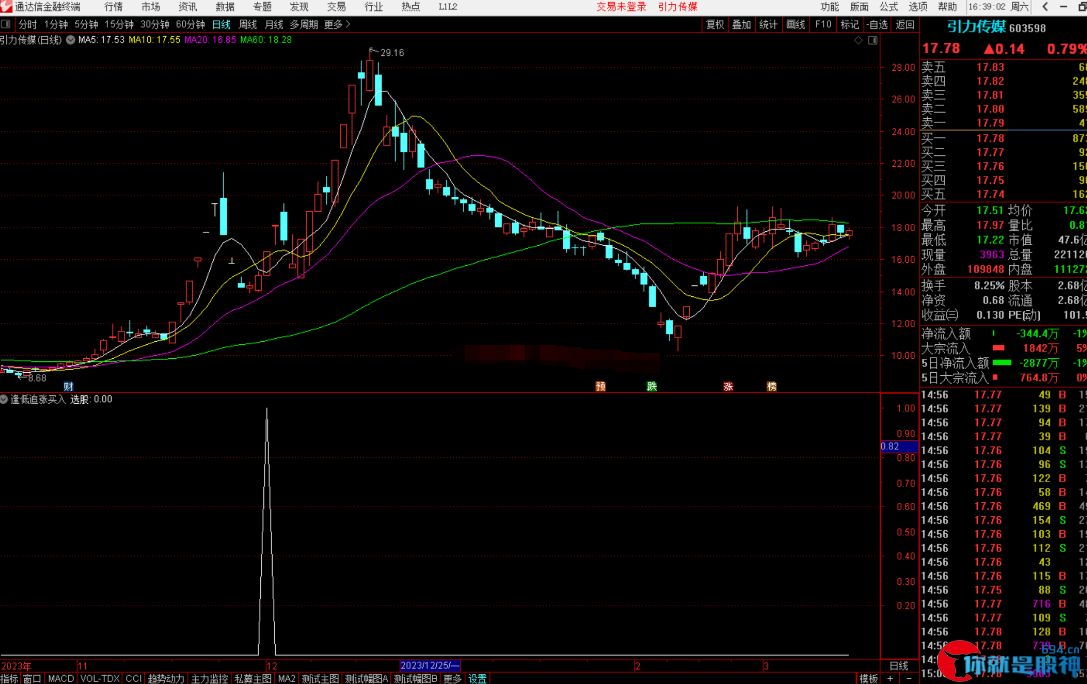Viewport: 1087px width, 684px height.
Task: Click the 统计 toolbar button
Action: point(768,24)
